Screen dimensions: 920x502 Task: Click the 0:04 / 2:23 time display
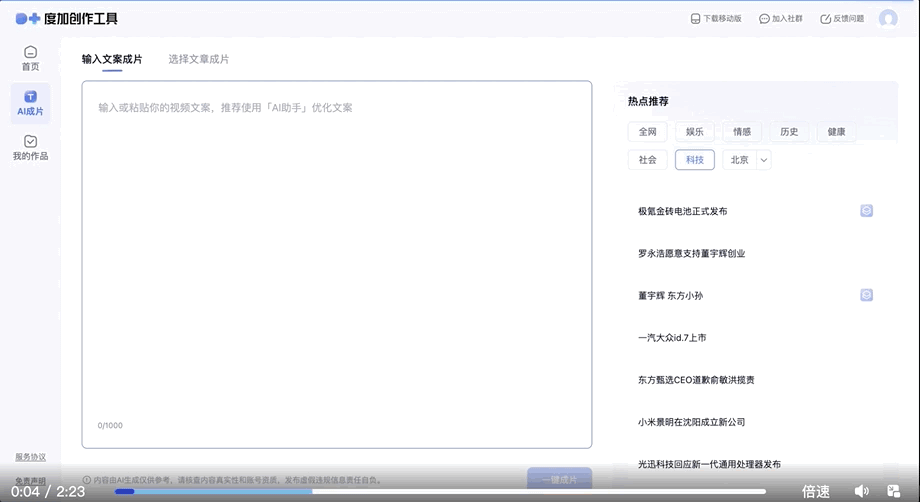[48, 491]
